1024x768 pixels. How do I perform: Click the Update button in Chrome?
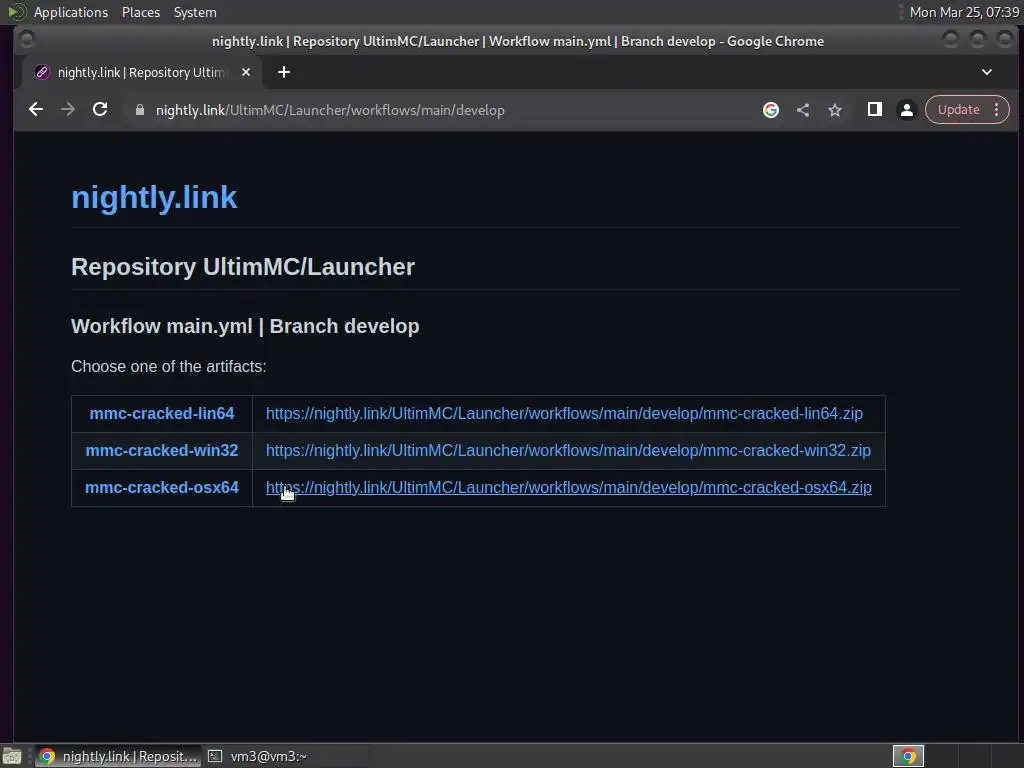coord(958,110)
